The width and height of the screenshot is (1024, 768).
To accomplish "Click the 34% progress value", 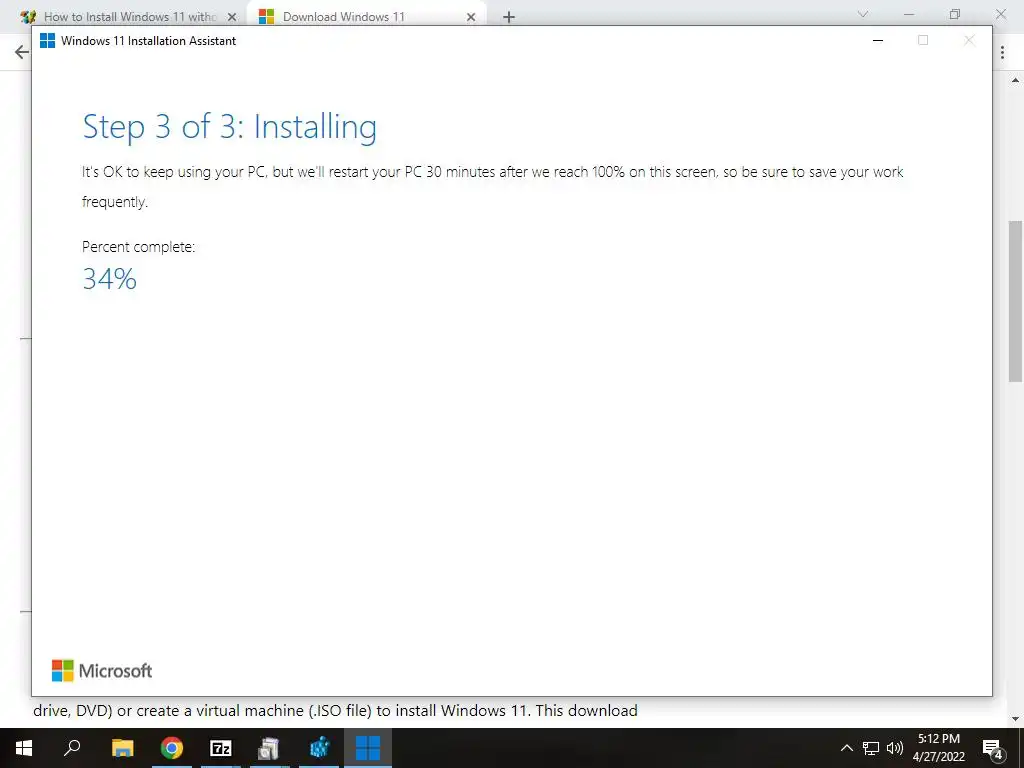I will [110, 280].
